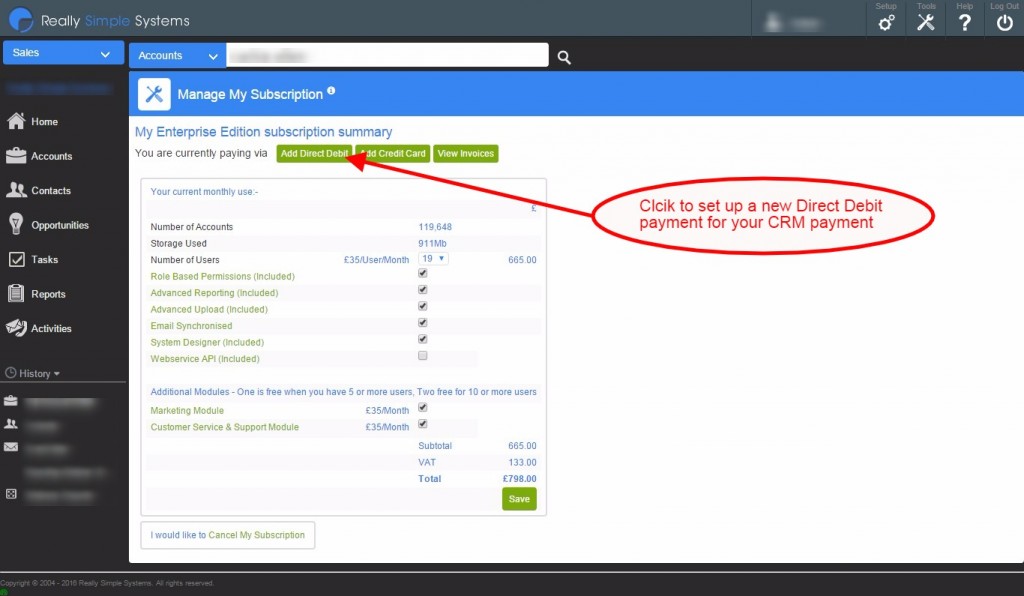Log out using the power icon
Screen dimensions: 1024x596
1004,21
